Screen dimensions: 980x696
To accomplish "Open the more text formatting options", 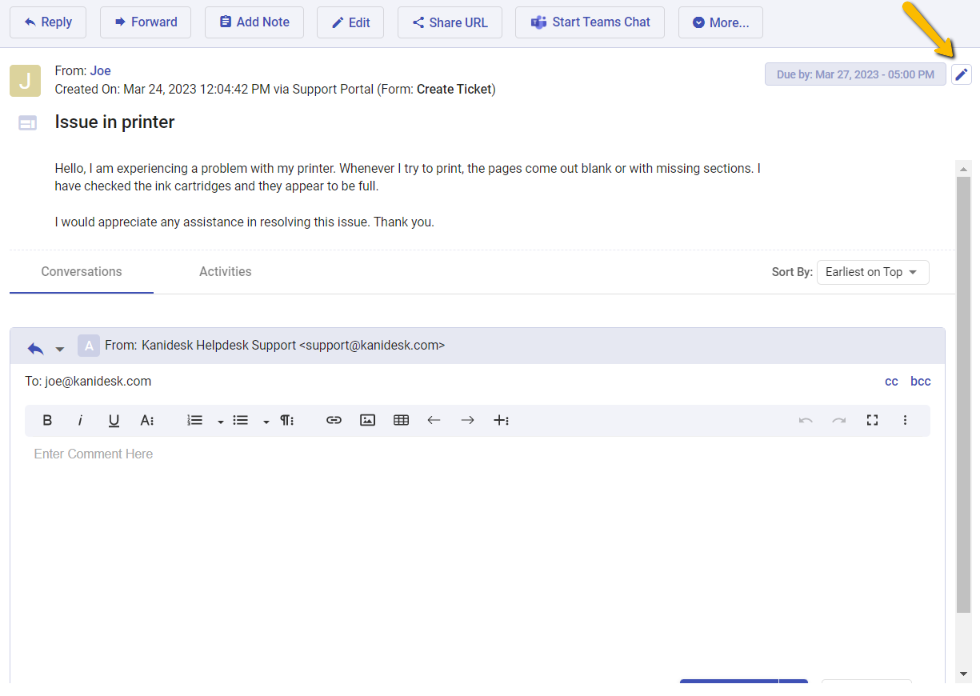I will click(x=147, y=420).
